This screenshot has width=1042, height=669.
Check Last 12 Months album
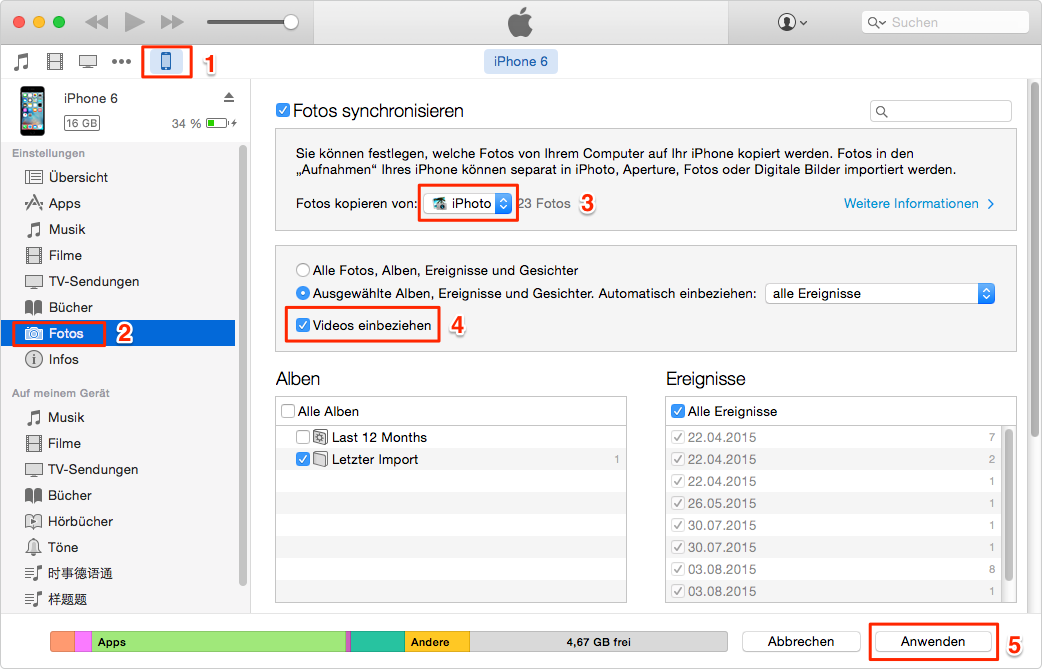click(302, 437)
